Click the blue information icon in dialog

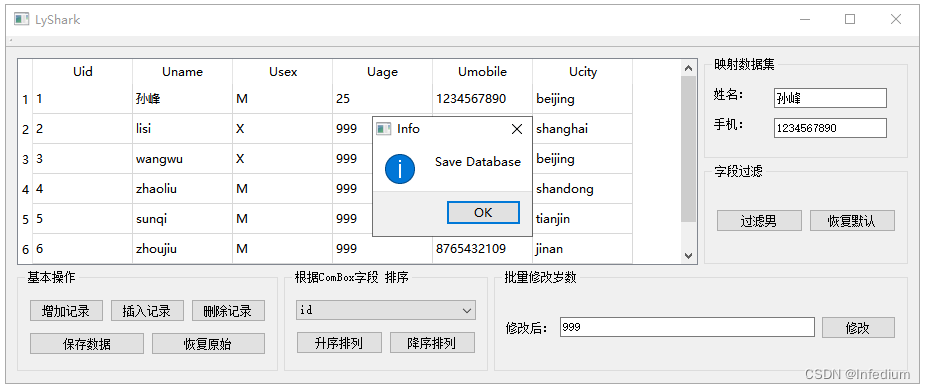pos(400,169)
